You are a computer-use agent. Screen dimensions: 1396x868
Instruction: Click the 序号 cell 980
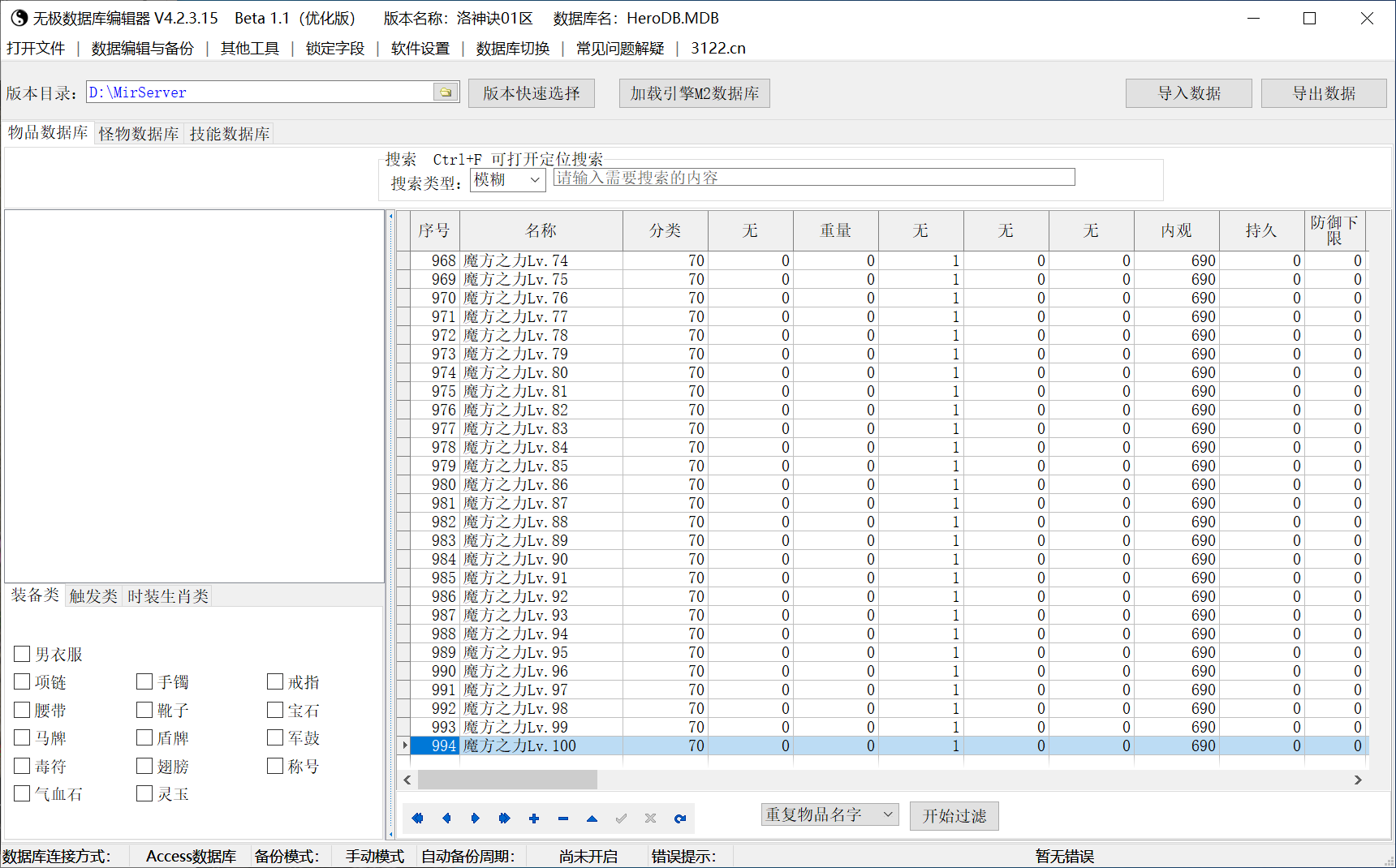click(x=435, y=484)
